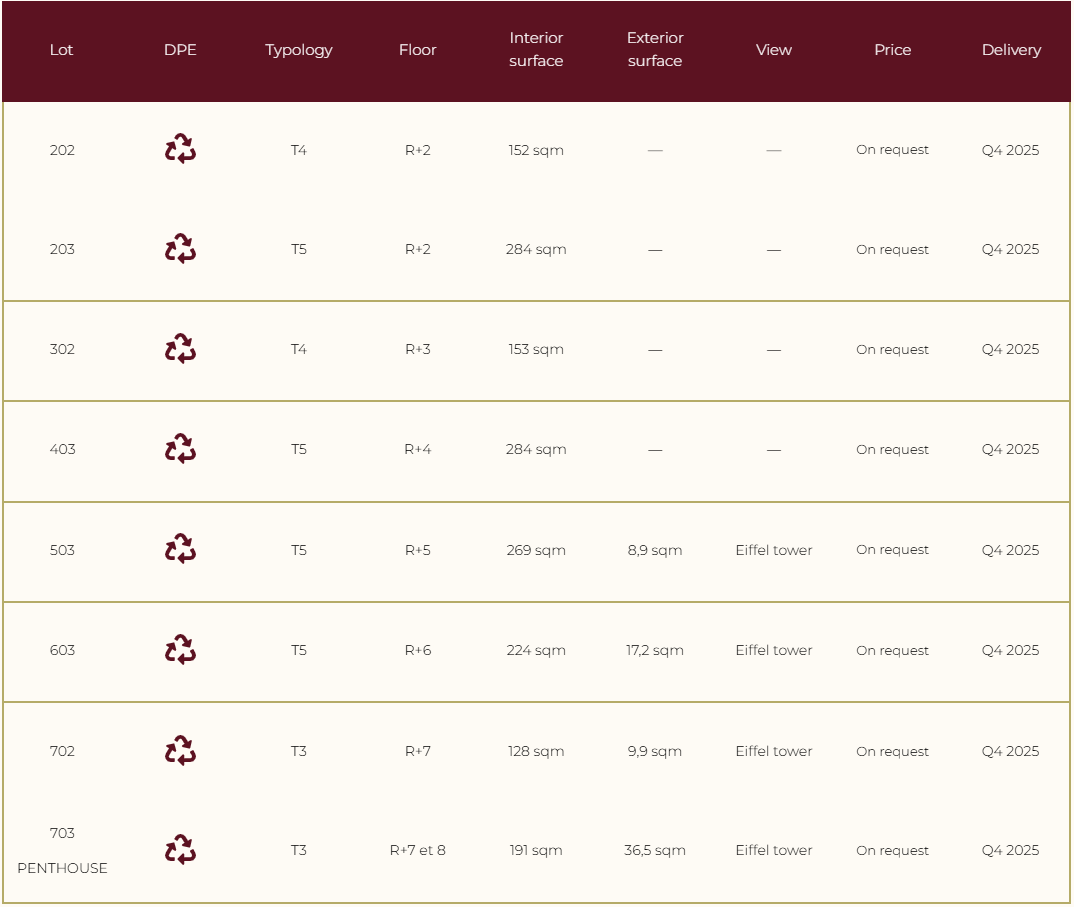This screenshot has width=1074, height=907.
Task: Open the DPE icon in lot 302 row
Action: pos(180,349)
